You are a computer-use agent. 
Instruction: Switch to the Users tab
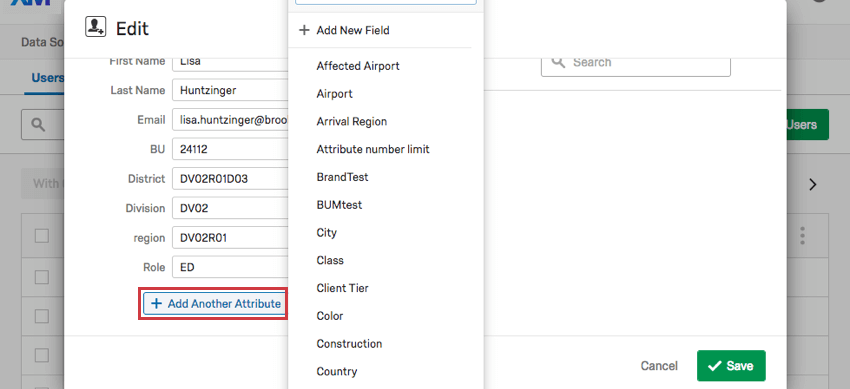[48, 78]
